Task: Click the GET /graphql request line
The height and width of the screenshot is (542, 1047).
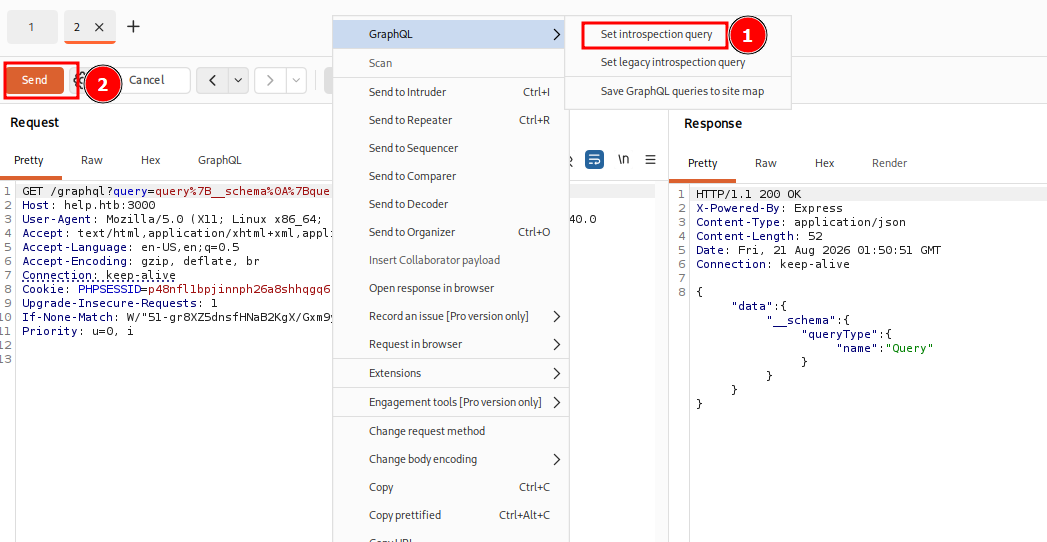Action: (176, 192)
